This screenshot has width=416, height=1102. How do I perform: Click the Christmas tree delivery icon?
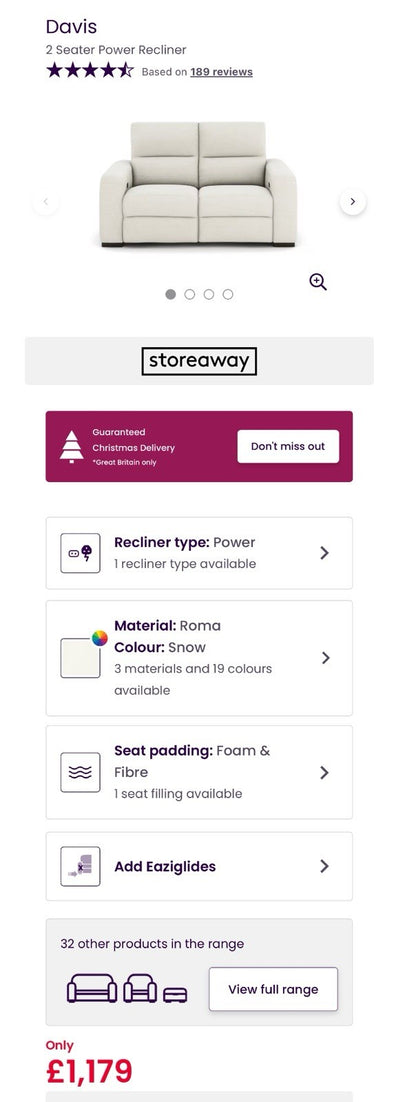coord(71,447)
